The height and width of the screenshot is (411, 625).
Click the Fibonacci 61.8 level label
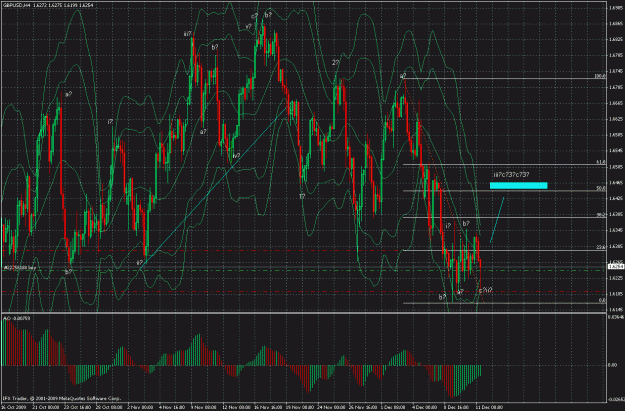coord(601,162)
